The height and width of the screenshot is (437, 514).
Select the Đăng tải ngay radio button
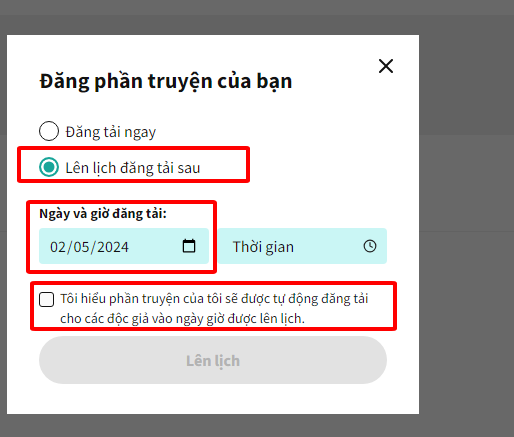[49, 131]
